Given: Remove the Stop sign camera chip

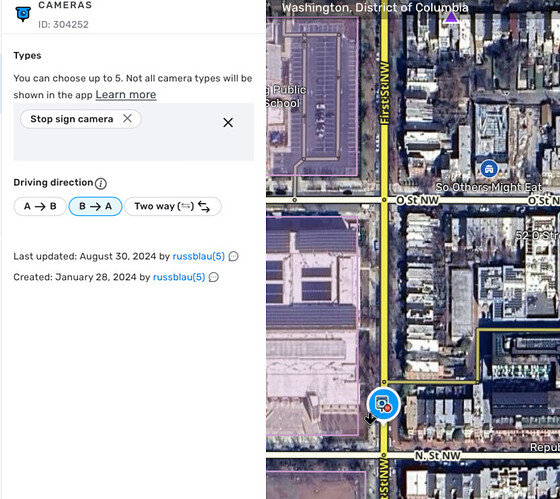Looking at the screenshot, I should pos(127,118).
